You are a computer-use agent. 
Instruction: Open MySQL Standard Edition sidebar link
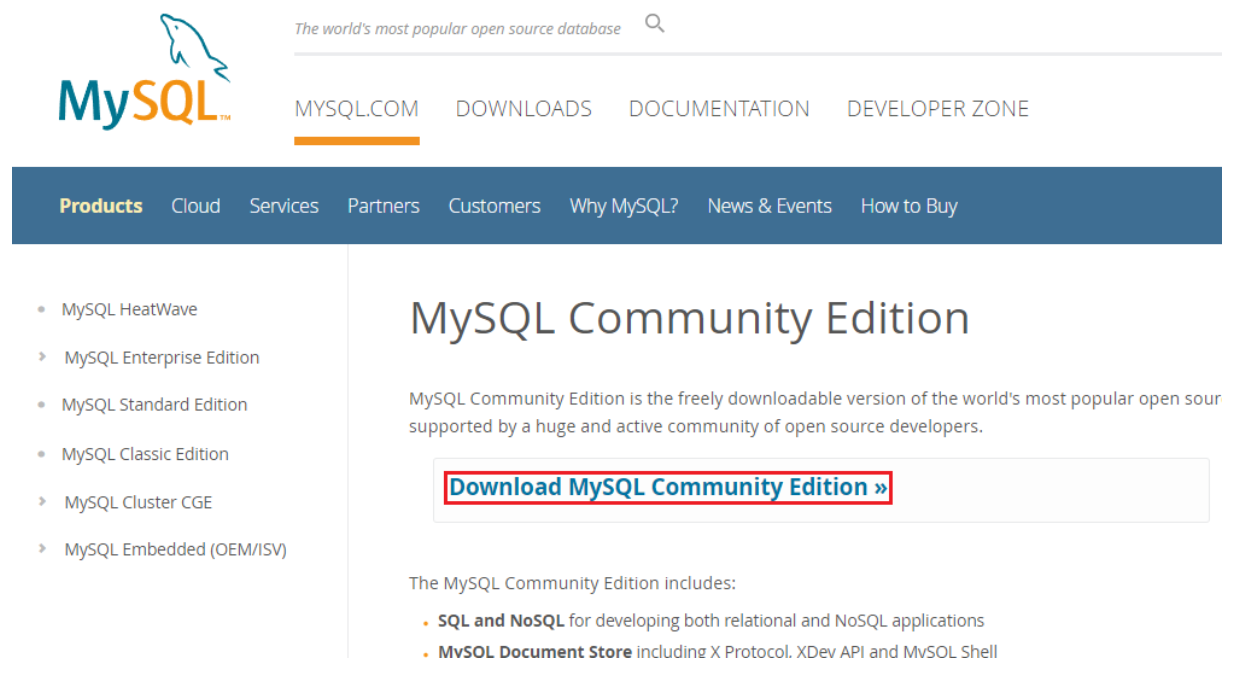154,405
